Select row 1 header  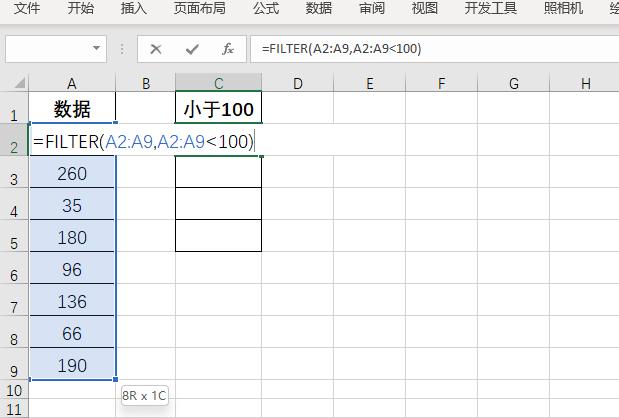coord(14,108)
